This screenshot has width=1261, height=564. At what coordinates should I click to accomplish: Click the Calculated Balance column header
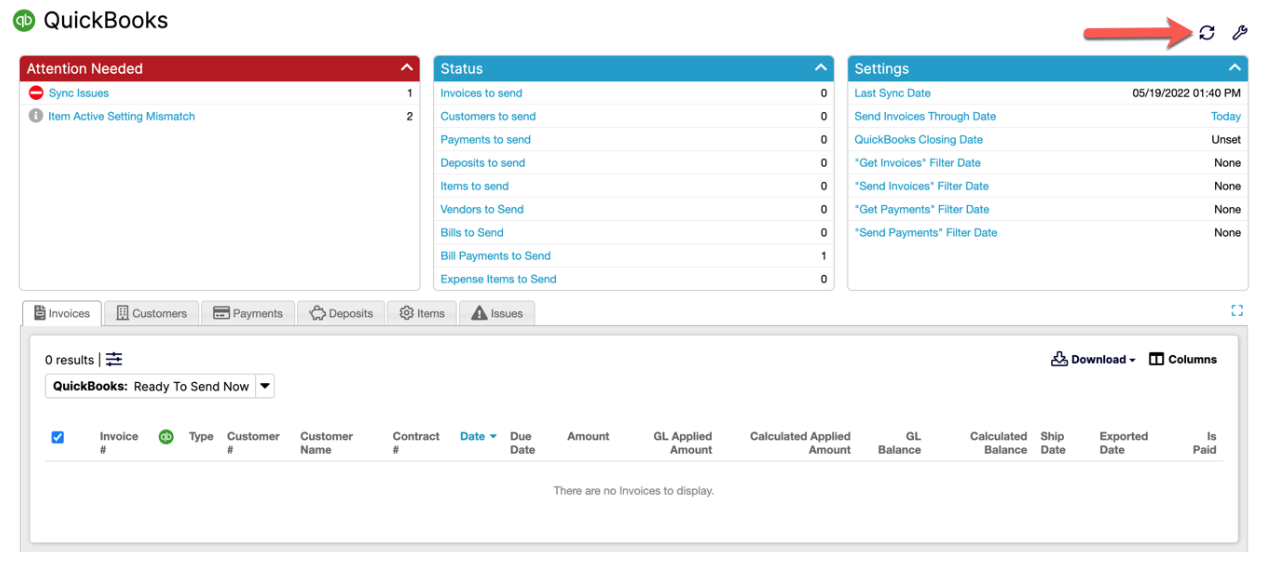(x=998, y=443)
